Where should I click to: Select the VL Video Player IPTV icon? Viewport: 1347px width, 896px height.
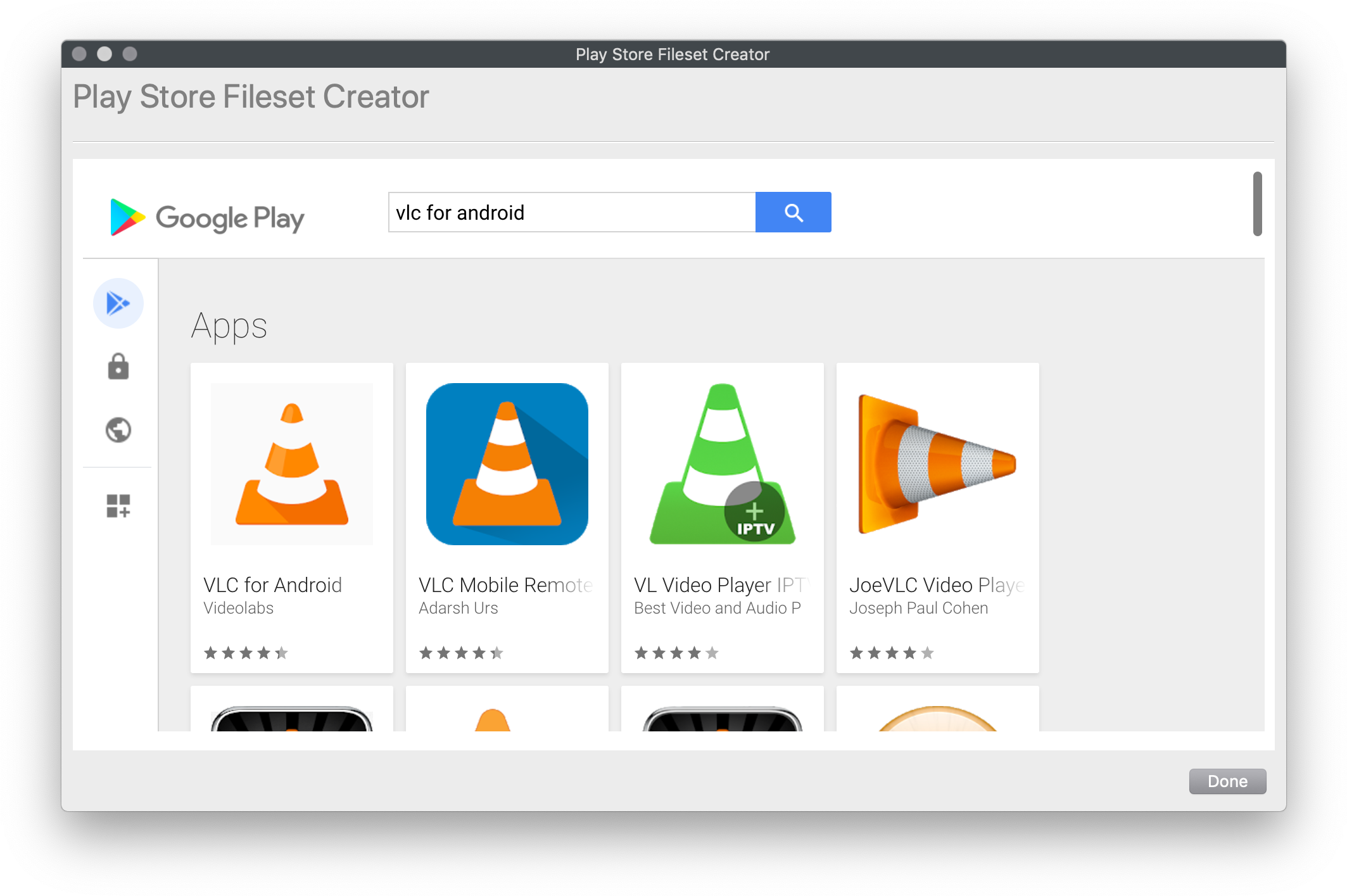pyautogui.click(x=723, y=464)
